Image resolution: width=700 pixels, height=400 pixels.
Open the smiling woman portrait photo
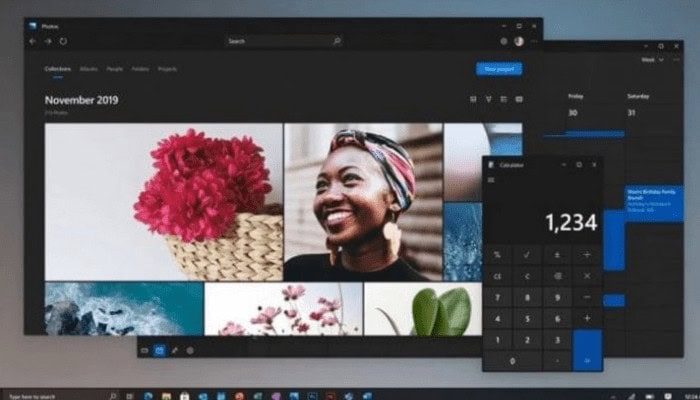pyautogui.click(x=363, y=202)
